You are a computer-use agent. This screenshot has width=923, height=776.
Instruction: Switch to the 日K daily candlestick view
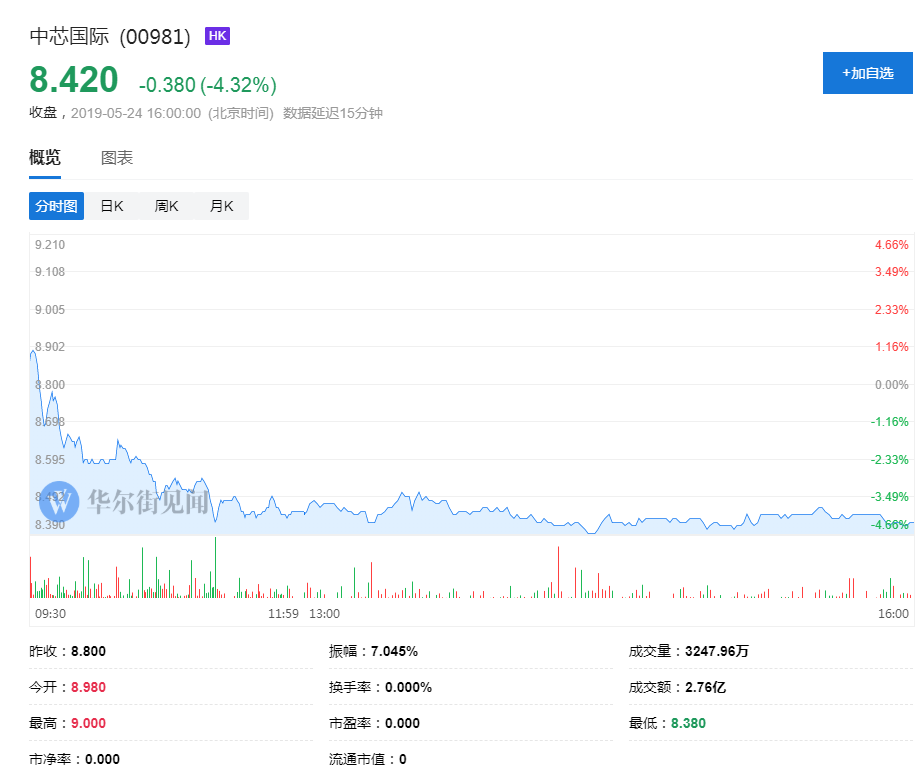coord(112,206)
